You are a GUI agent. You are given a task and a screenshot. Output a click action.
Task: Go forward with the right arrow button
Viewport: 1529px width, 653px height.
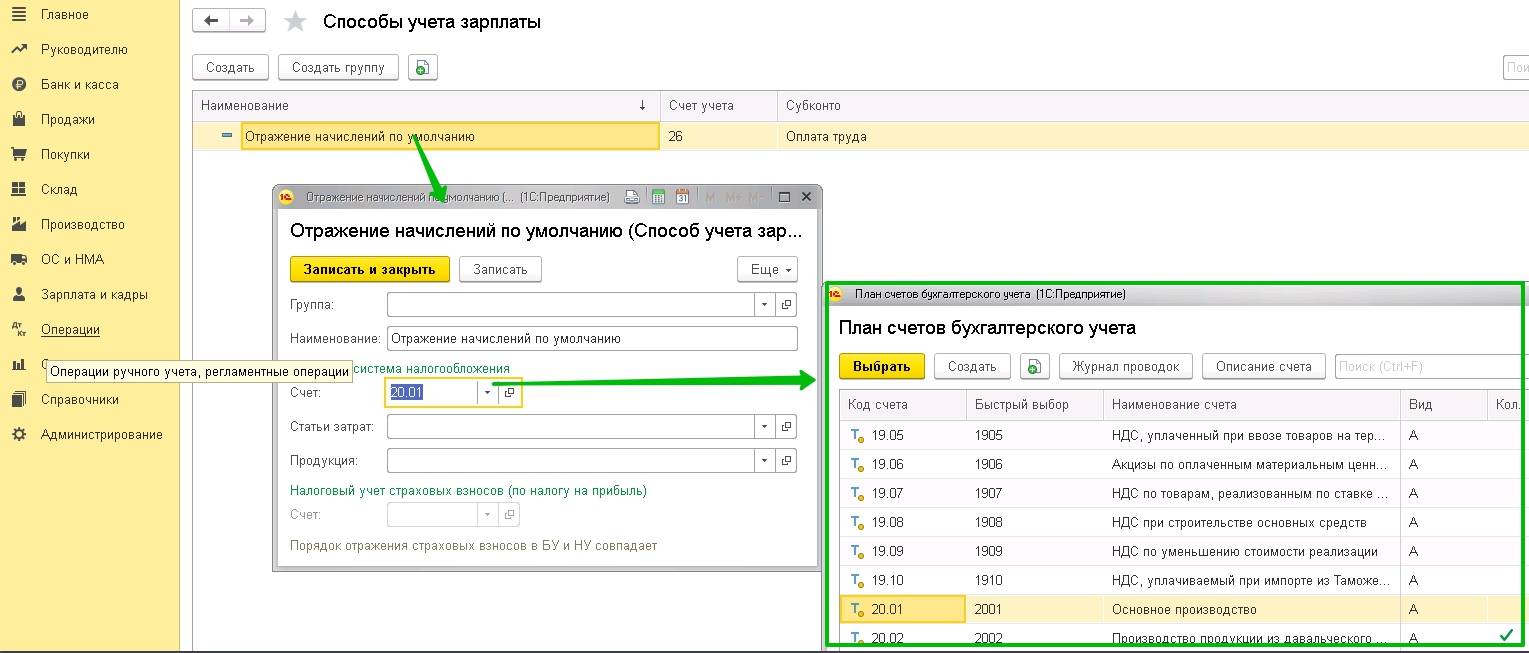coord(247,20)
